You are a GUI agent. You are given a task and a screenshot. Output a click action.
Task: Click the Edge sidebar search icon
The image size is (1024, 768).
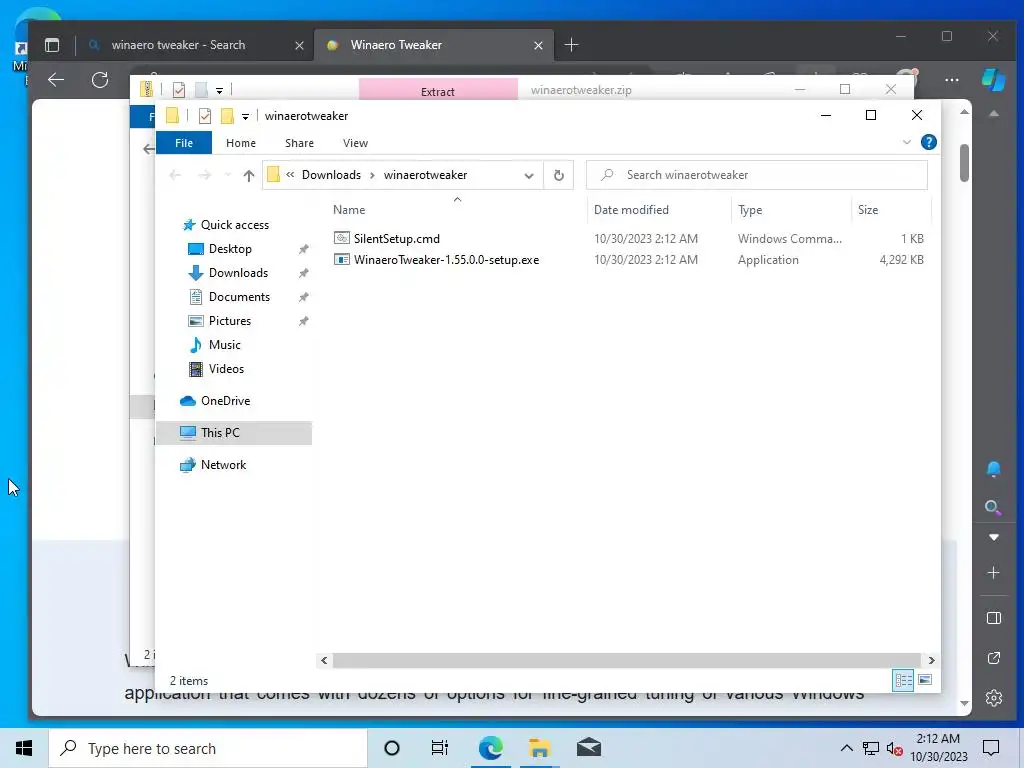click(993, 507)
